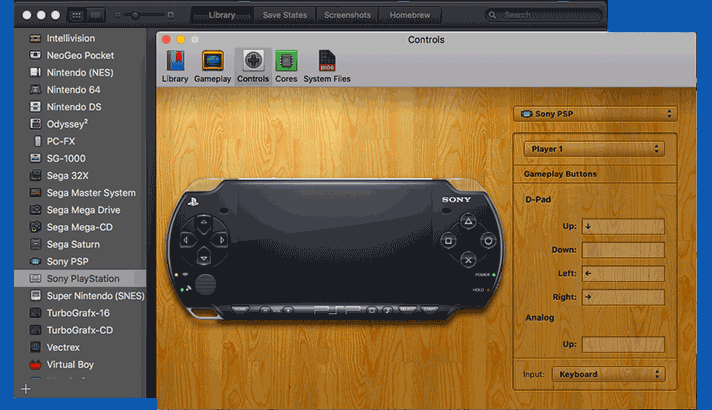Switch to list view in main toolbar
Screen dimensions: 712x410
tap(95, 15)
